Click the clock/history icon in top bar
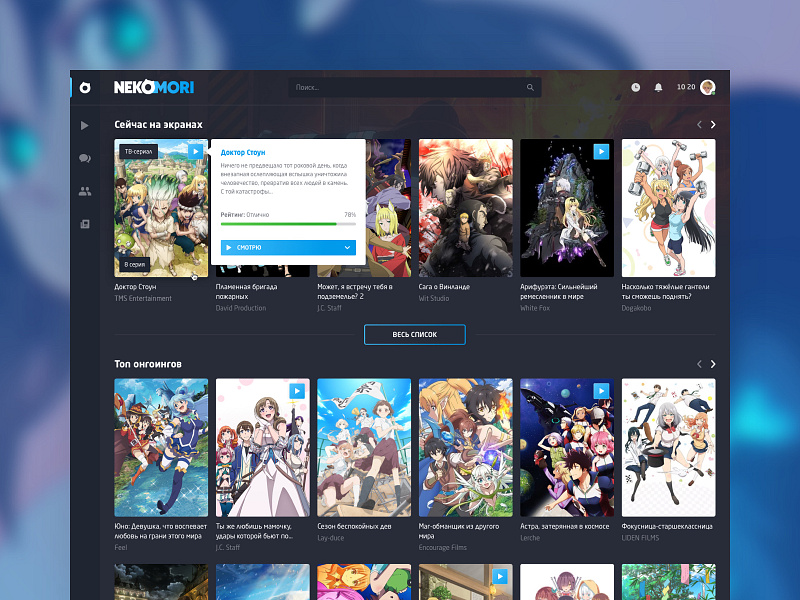 click(x=635, y=87)
